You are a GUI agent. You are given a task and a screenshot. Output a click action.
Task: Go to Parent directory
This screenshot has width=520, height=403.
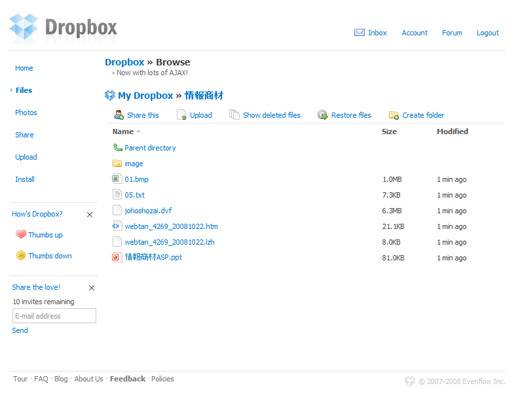[150, 148]
